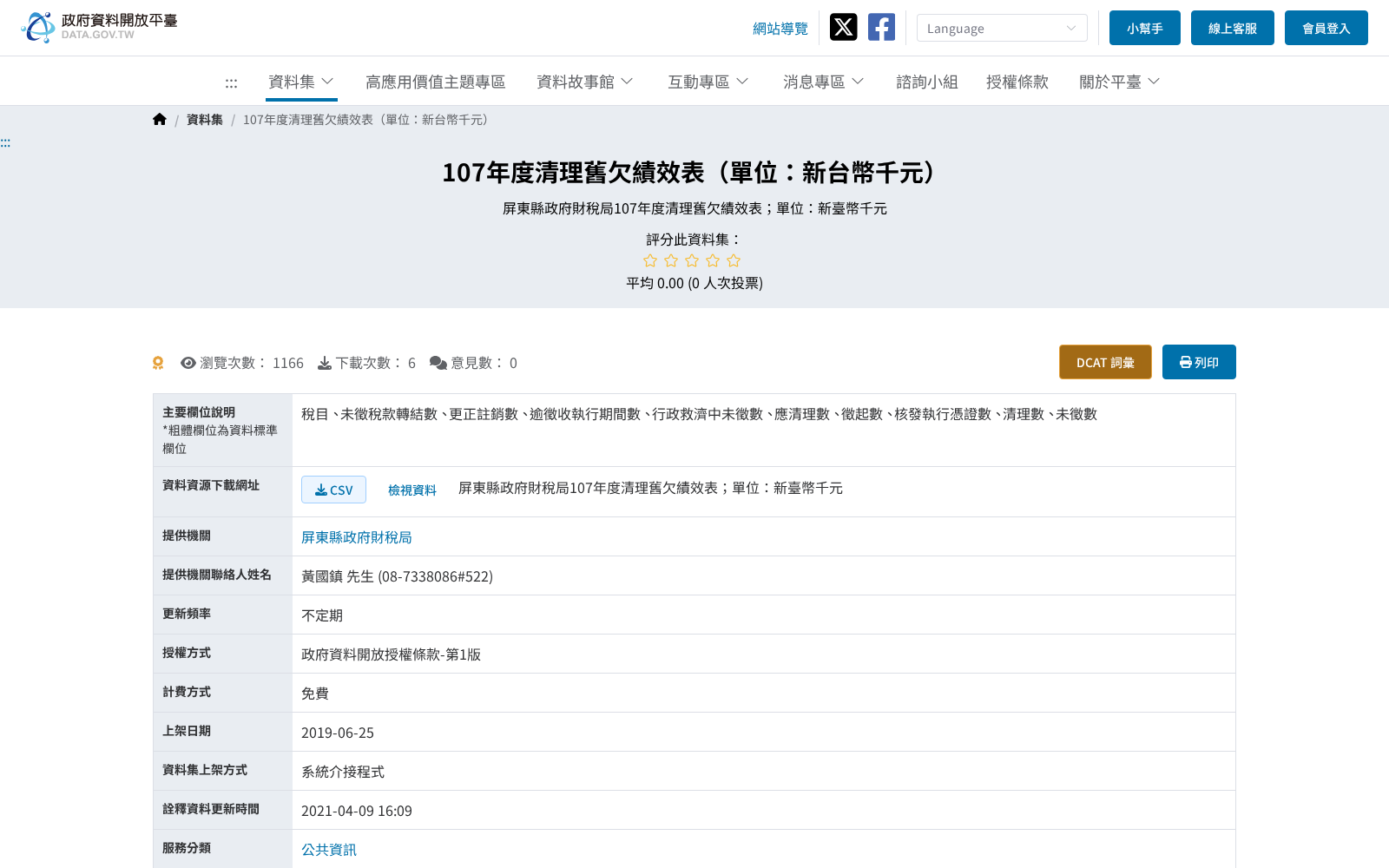
Task: Rate the dataset two stars
Action: [x=671, y=260]
